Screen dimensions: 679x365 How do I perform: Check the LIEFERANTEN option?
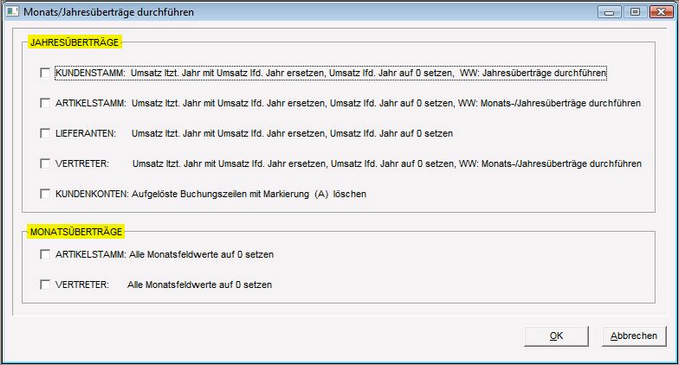tap(45, 133)
